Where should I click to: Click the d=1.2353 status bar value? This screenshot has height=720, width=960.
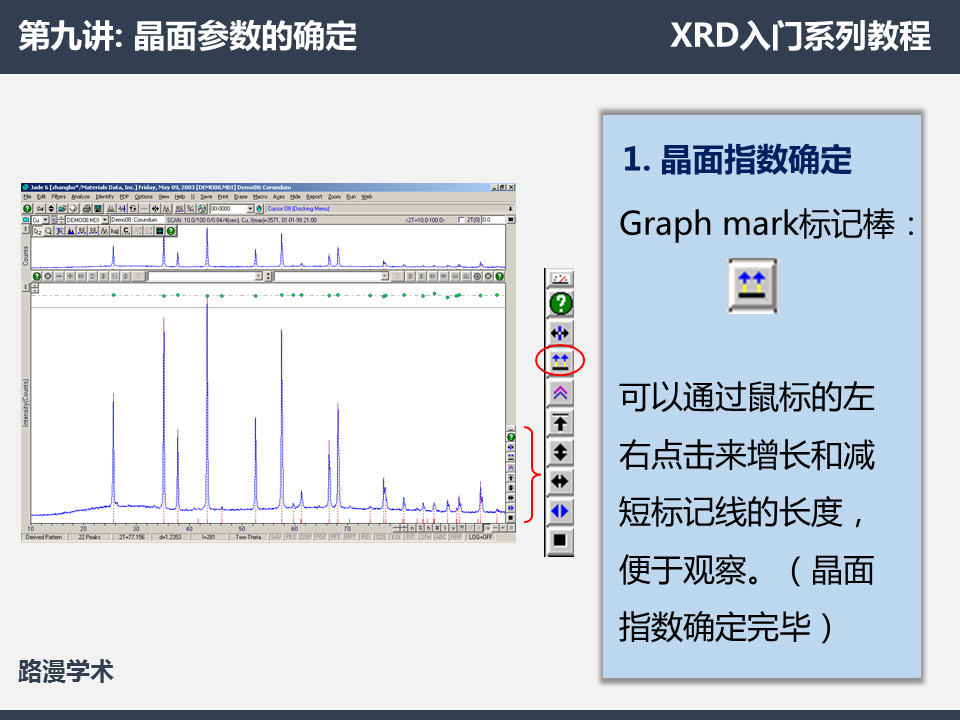click(170, 537)
